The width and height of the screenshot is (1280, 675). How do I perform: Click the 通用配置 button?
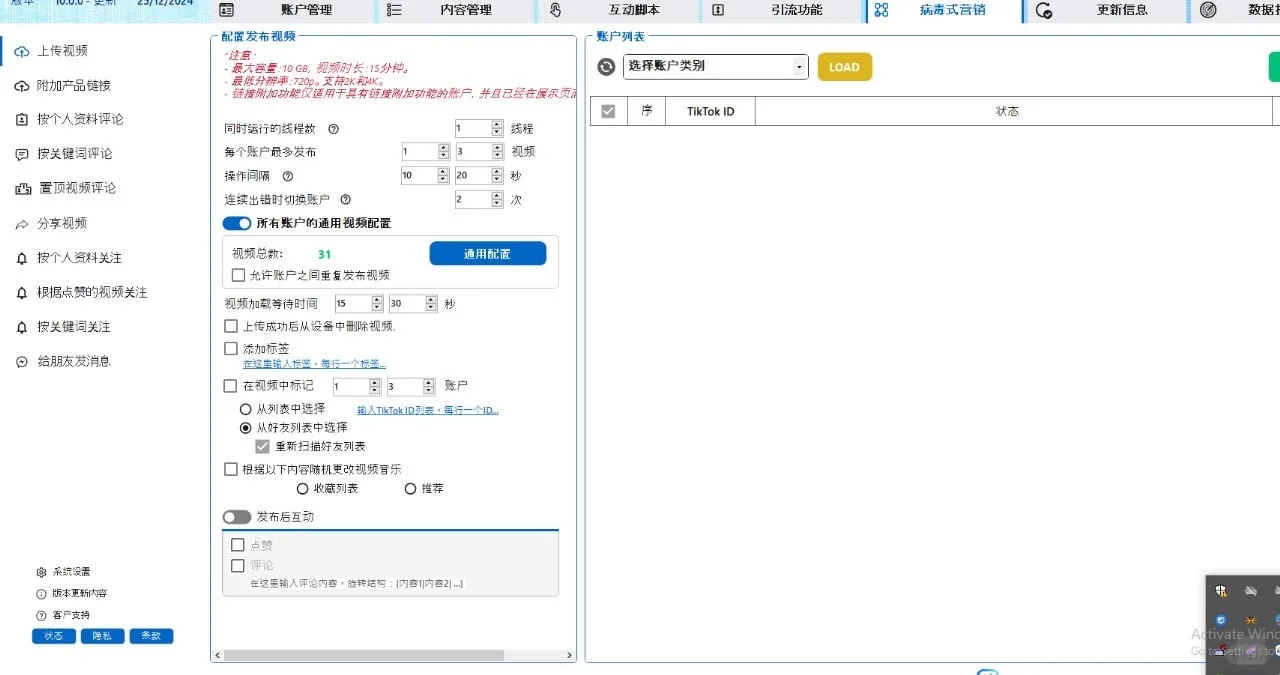click(x=487, y=253)
